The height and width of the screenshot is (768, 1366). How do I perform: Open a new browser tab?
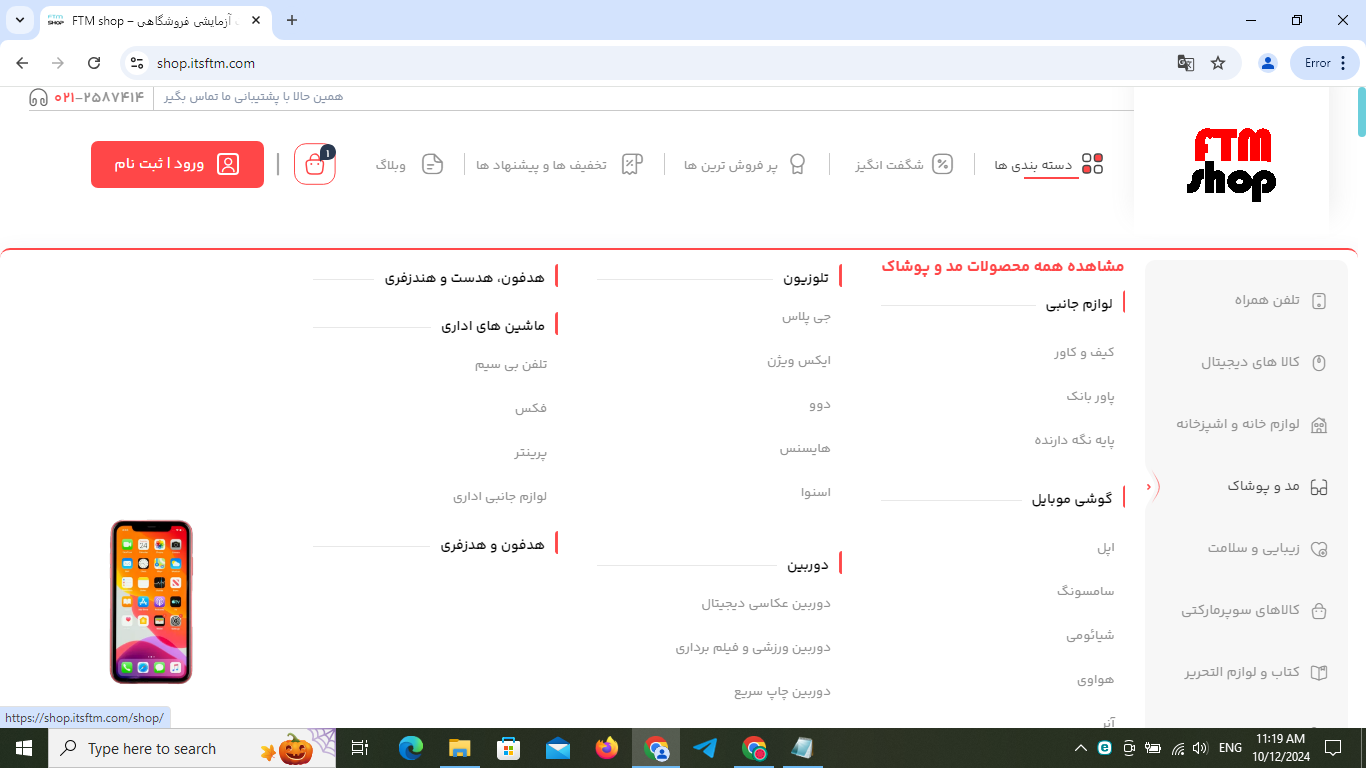click(x=292, y=20)
